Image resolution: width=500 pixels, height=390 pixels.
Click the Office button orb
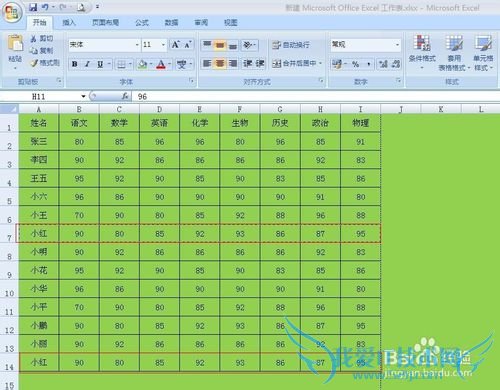coord(12,12)
